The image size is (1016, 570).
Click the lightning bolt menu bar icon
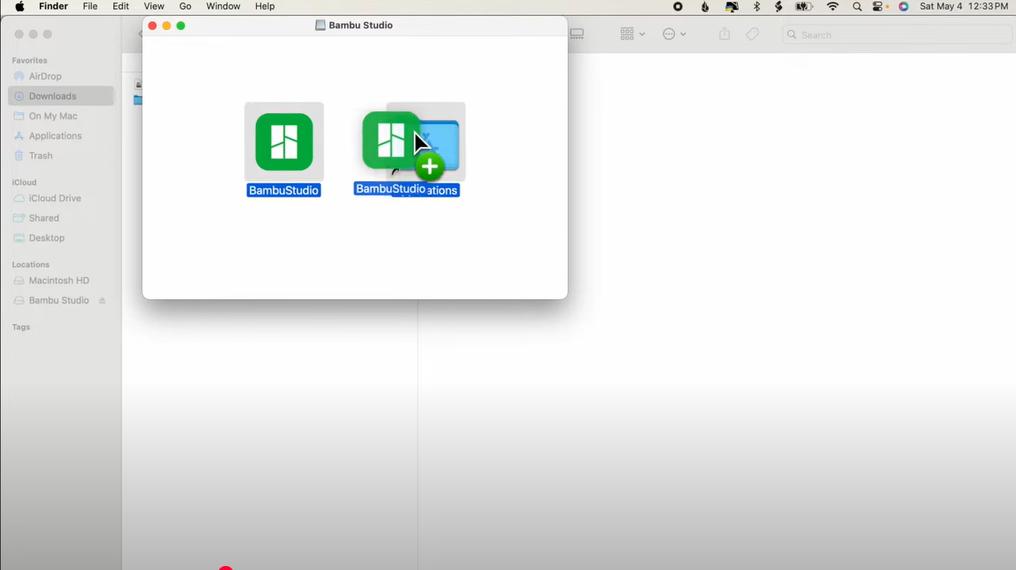[778, 6]
